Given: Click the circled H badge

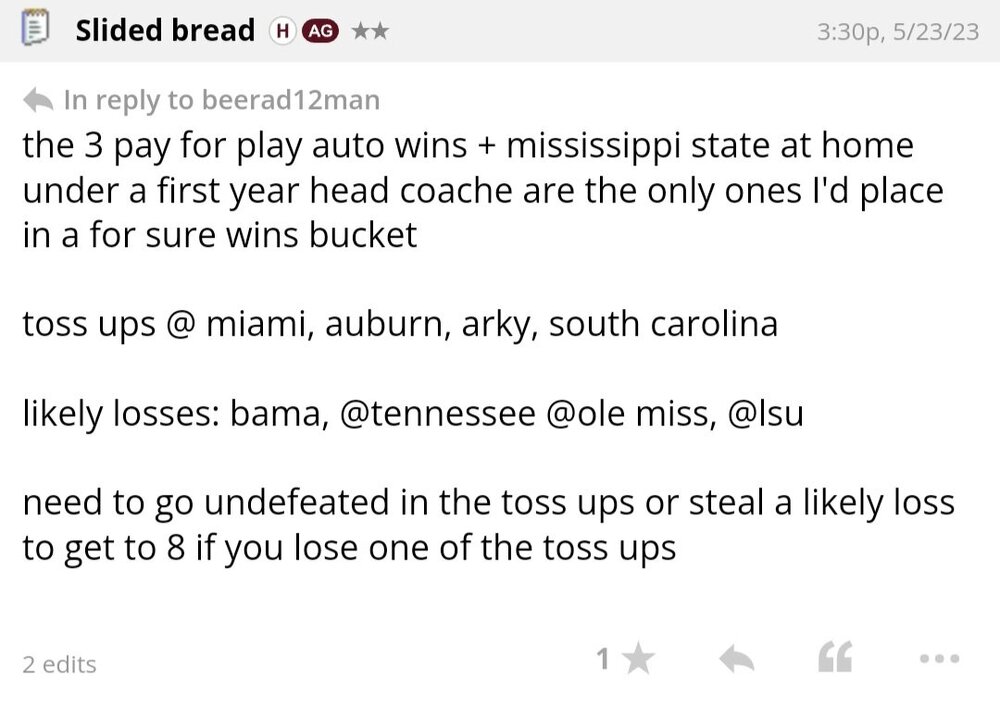Looking at the screenshot, I should (281, 31).
